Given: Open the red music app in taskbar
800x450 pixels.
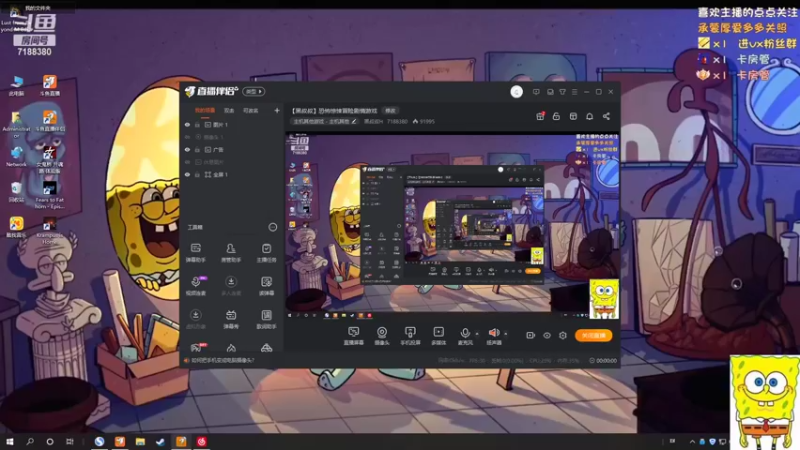Looking at the screenshot, I should [202, 441].
